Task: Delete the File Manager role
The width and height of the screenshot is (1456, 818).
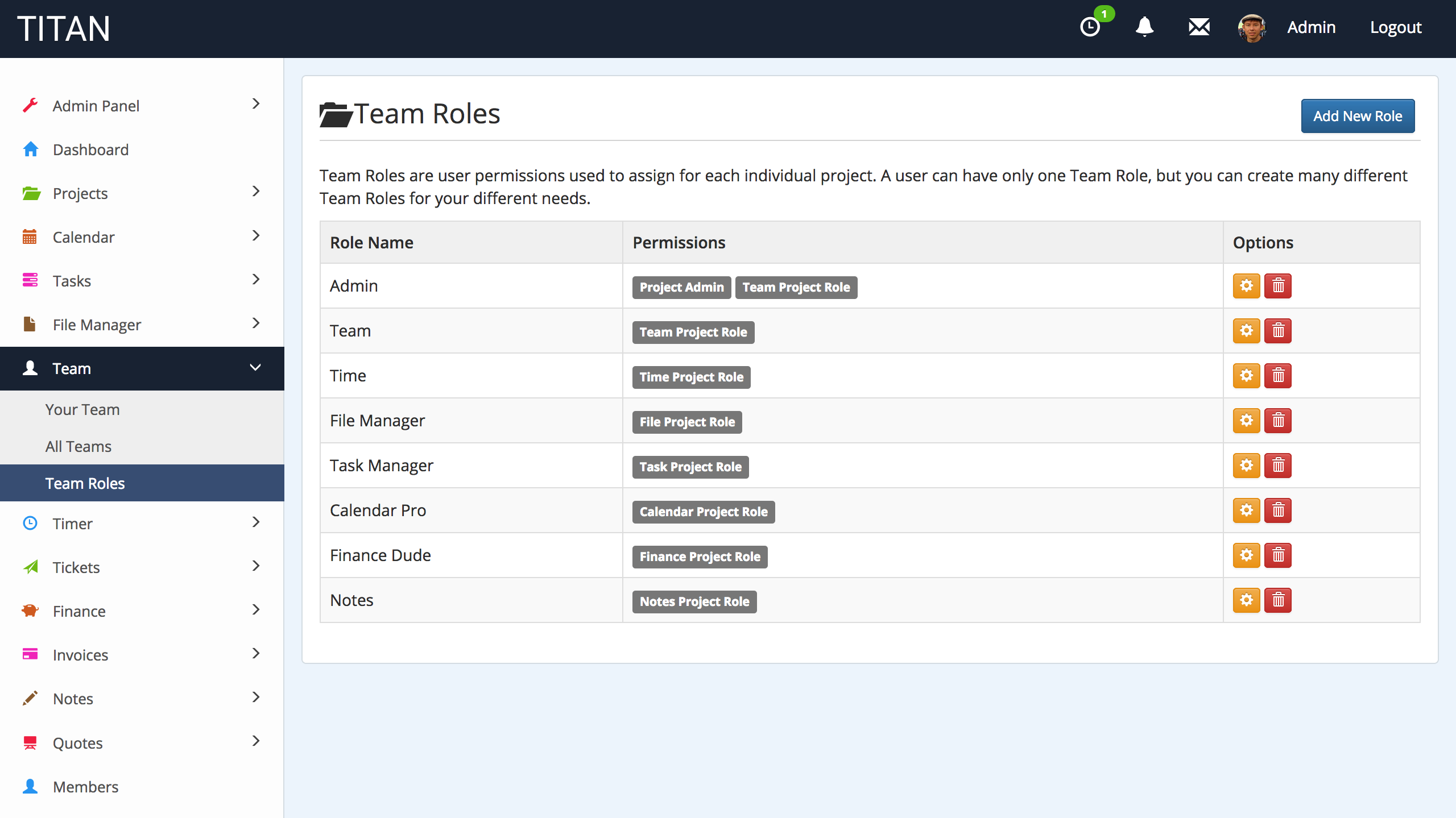Action: (1278, 421)
